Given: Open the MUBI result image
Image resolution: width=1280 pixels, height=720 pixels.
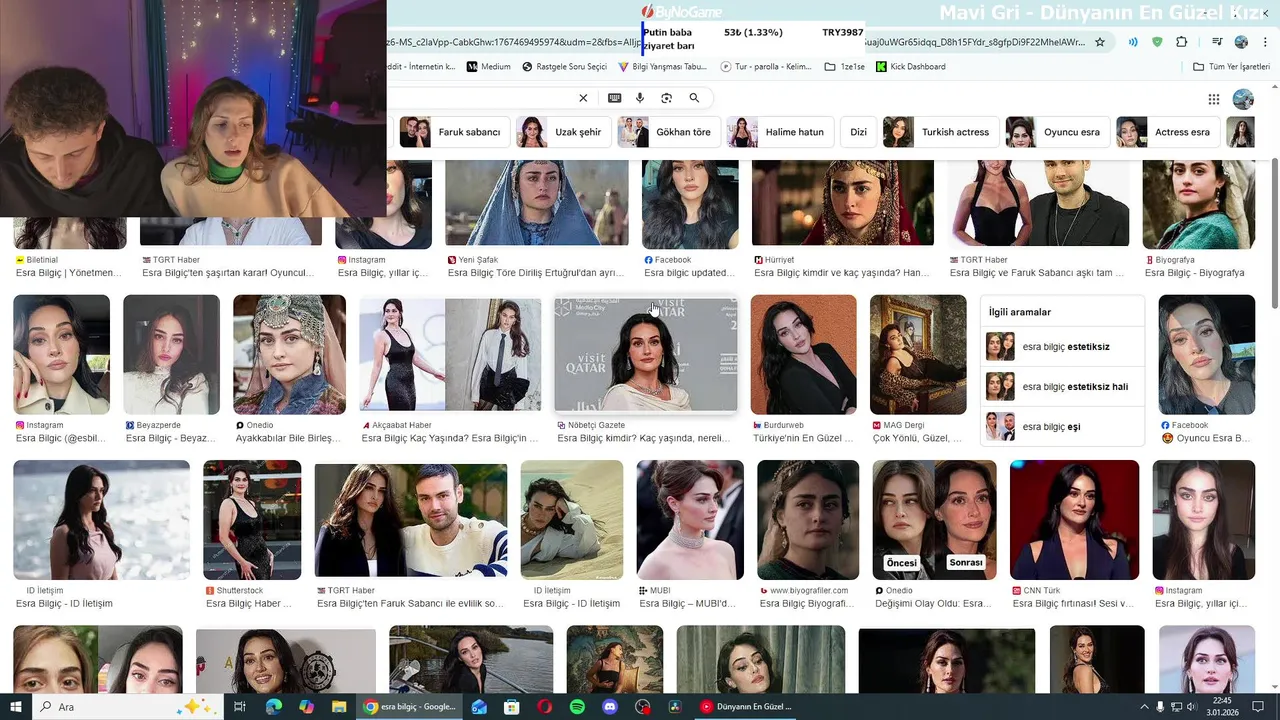Looking at the screenshot, I should click(x=690, y=519).
